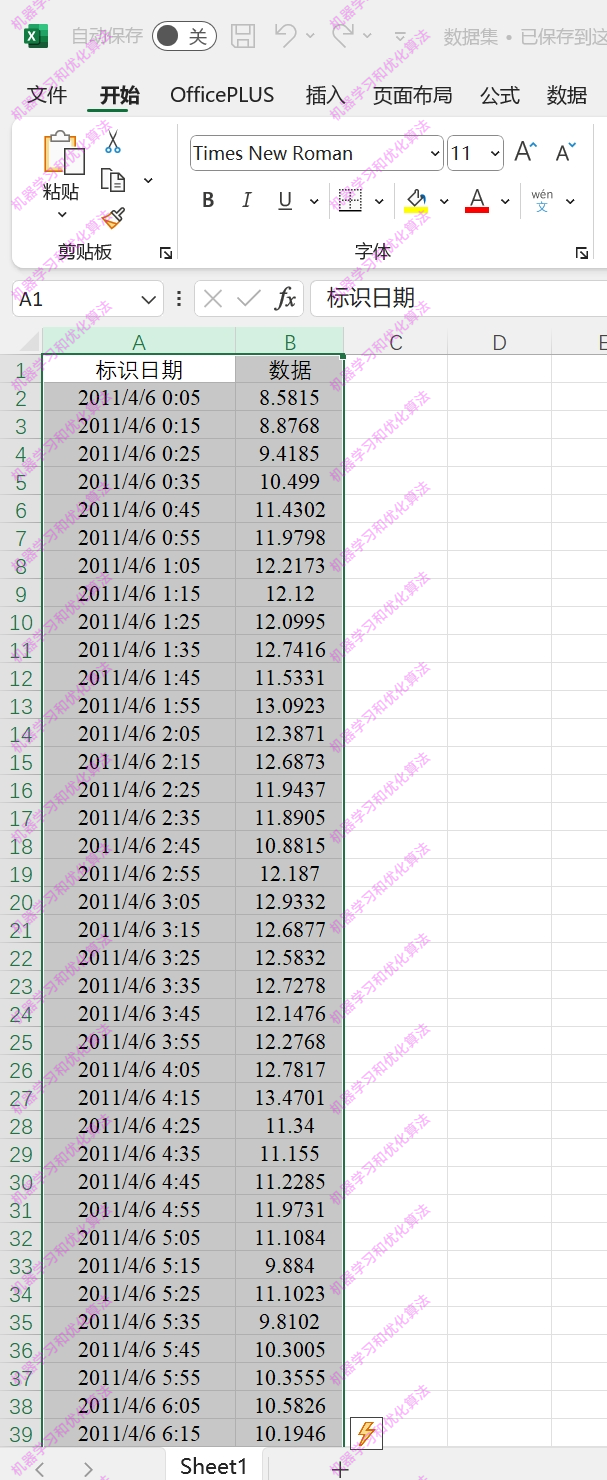
Task: Select column A header
Action: (139, 342)
